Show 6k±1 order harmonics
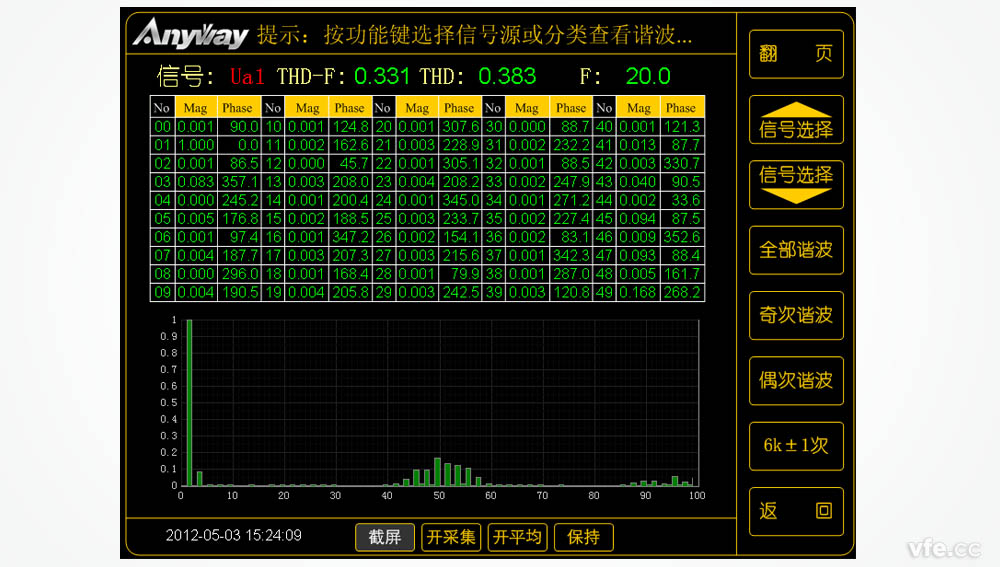The width and height of the screenshot is (1000, 567). point(796,446)
